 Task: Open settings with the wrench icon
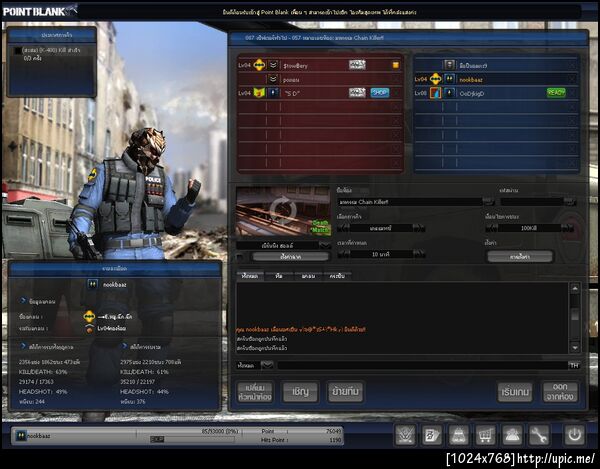coord(539,435)
